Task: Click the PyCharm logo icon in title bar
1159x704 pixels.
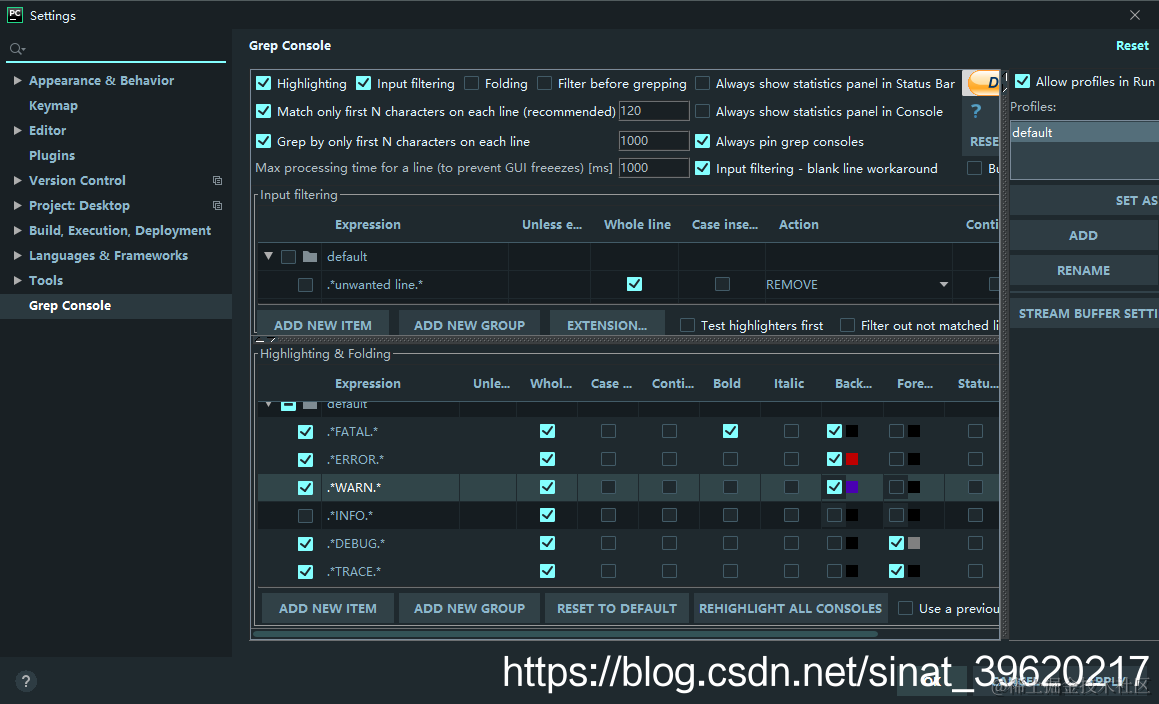Action: tap(15, 15)
